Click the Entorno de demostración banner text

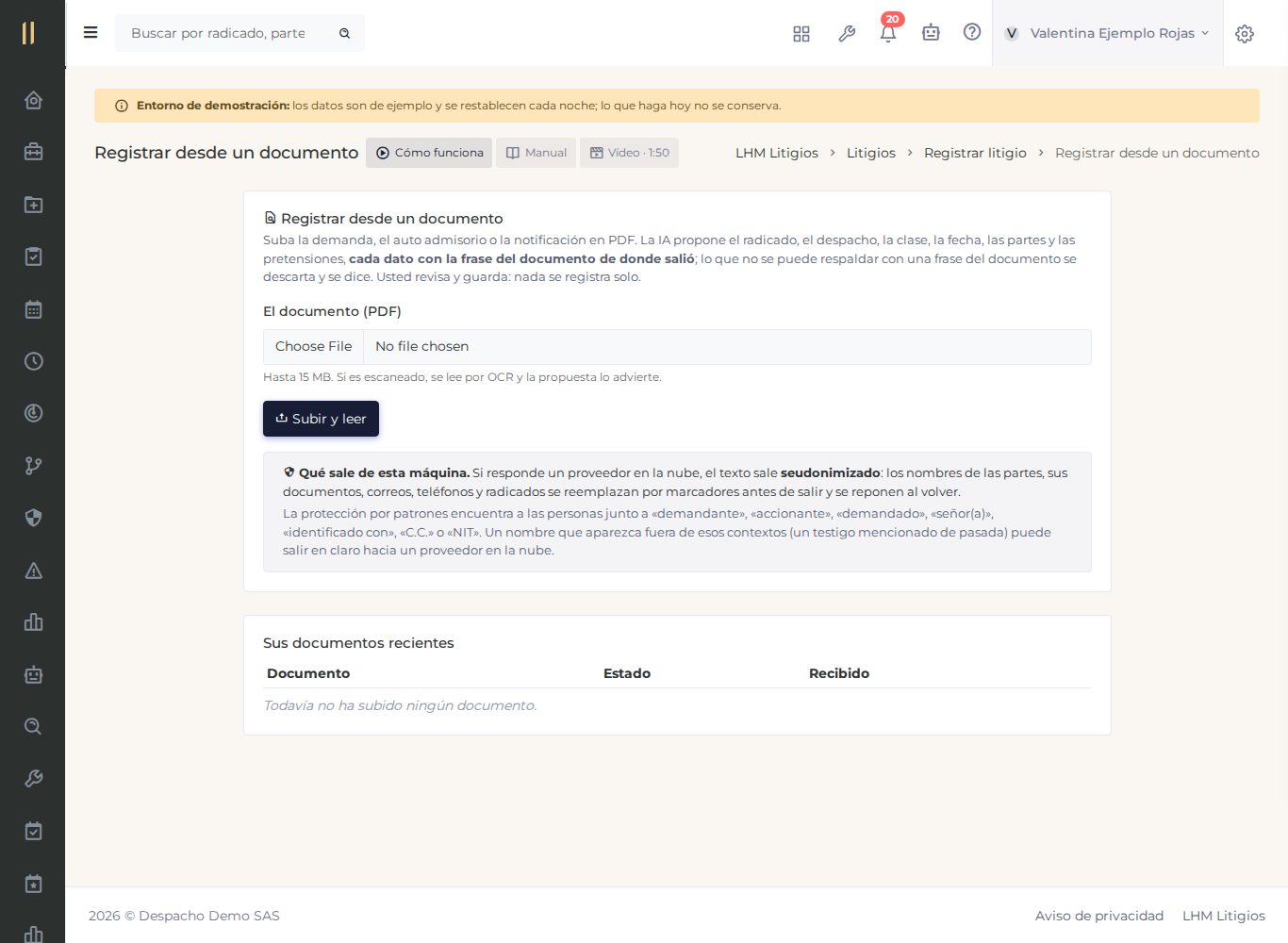tap(458, 106)
